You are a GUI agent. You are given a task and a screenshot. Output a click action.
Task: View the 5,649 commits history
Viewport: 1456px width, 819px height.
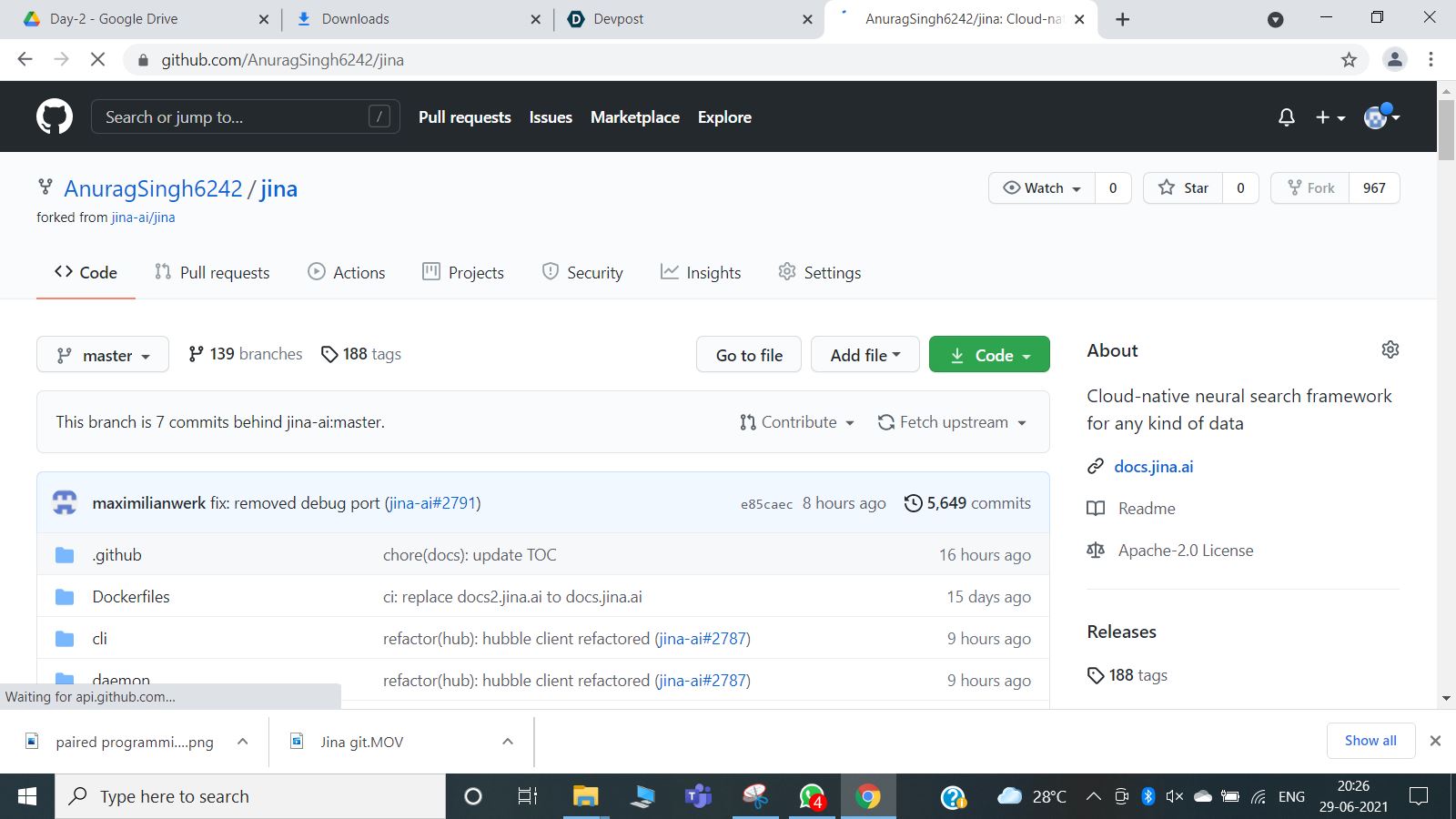[967, 503]
